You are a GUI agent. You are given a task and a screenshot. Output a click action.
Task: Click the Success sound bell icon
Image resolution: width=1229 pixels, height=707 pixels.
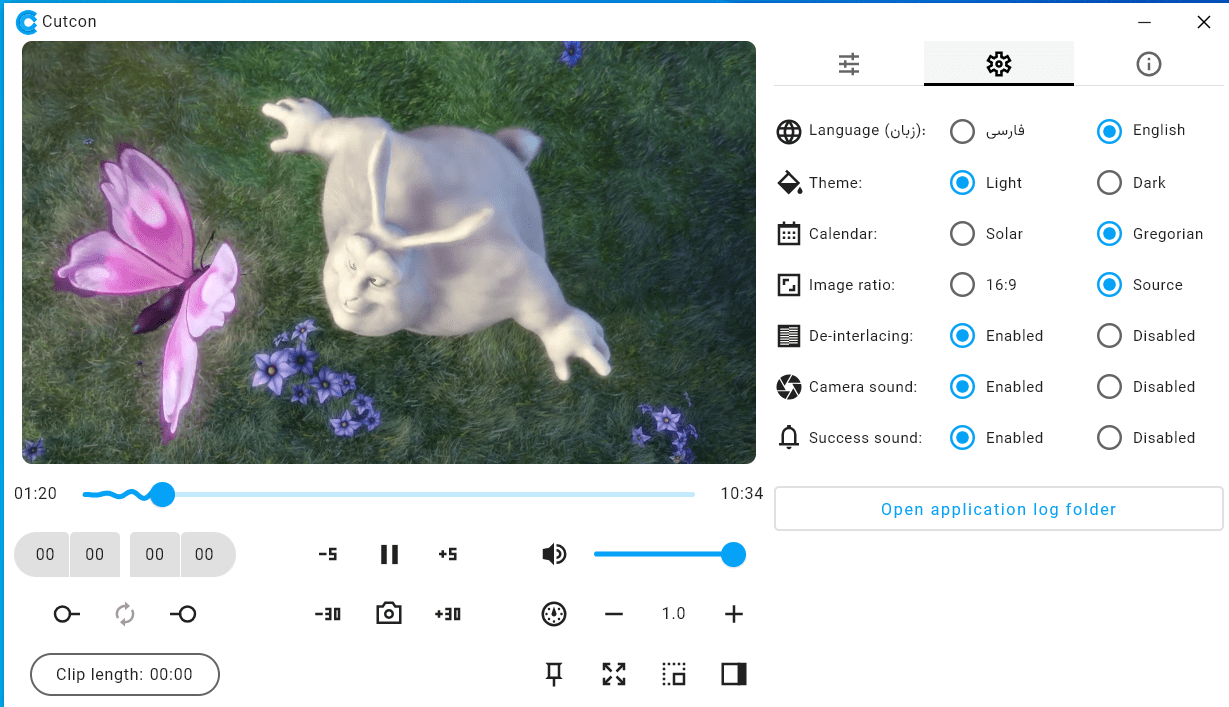(789, 438)
